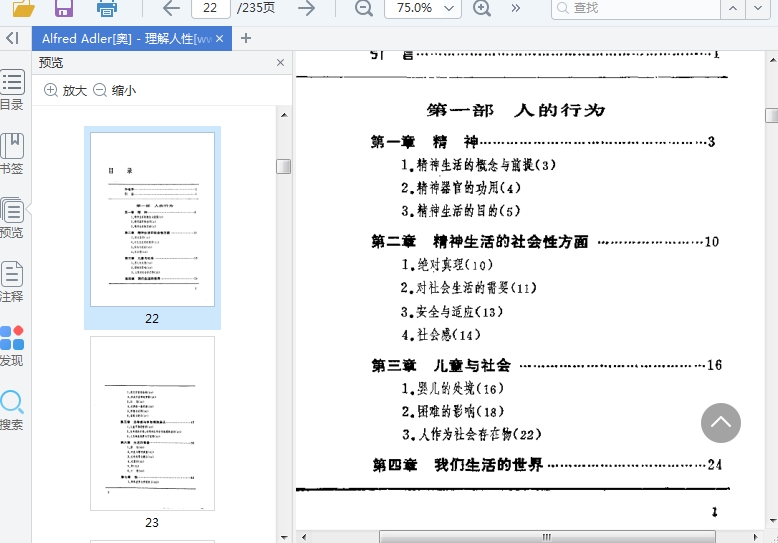
Task: Click the horizontal scrollbar handle
Action: pos(547,537)
